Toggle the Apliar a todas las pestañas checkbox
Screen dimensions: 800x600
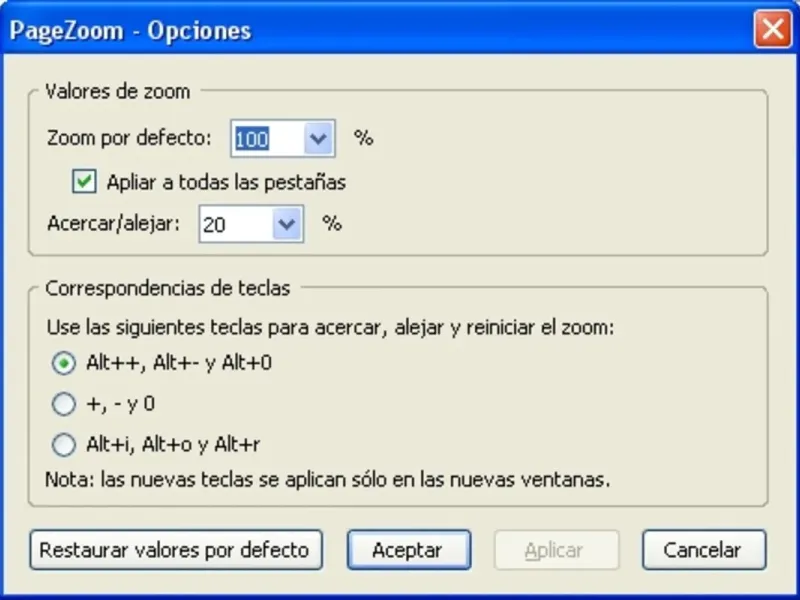[x=85, y=182]
